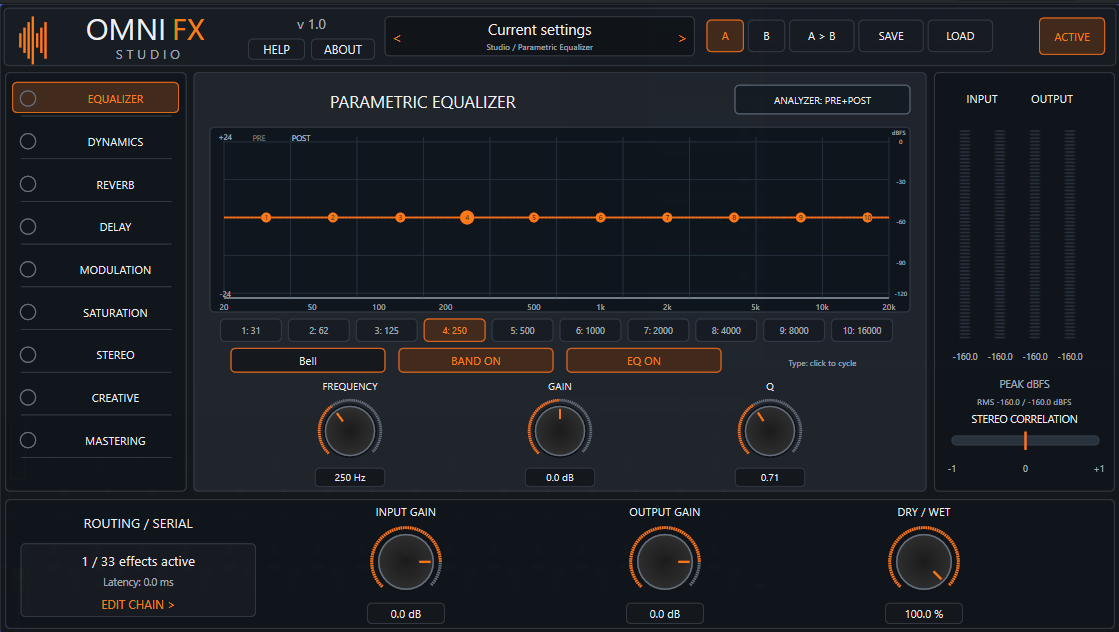The image size is (1119, 632).
Task: Toggle the Stereo module power circle
Action: tap(28, 355)
